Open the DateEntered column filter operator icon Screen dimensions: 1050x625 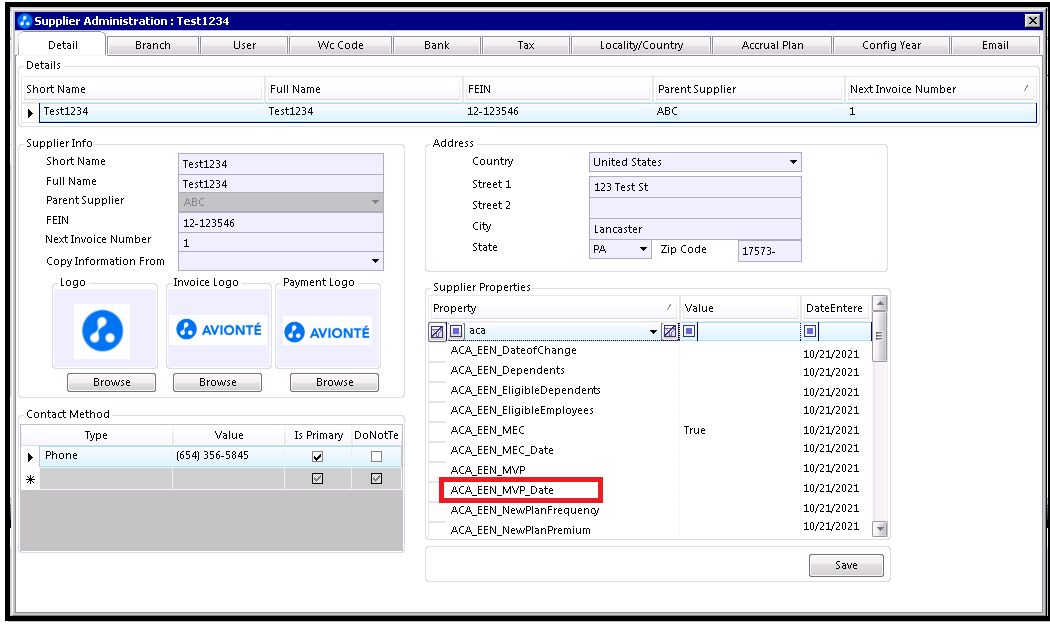click(x=810, y=331)
